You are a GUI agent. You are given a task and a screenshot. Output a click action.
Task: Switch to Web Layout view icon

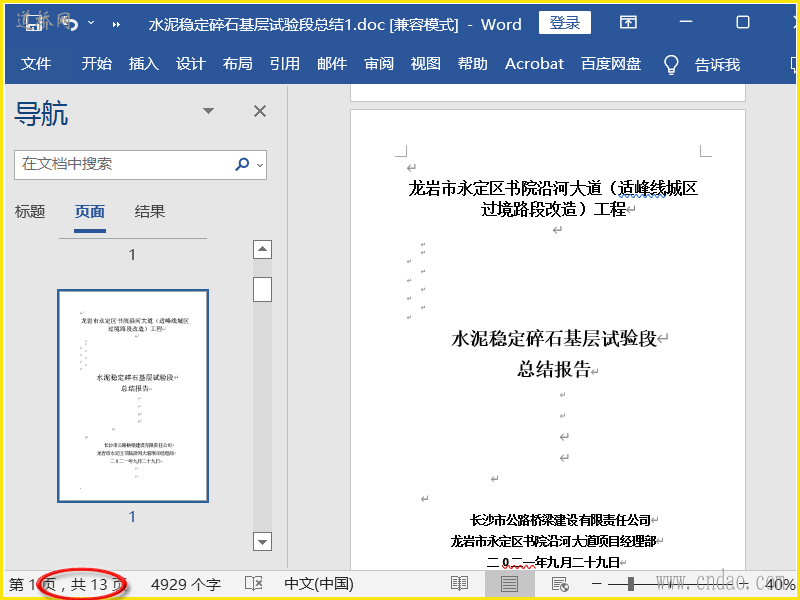pyautogui.click(x=560, y=584)
